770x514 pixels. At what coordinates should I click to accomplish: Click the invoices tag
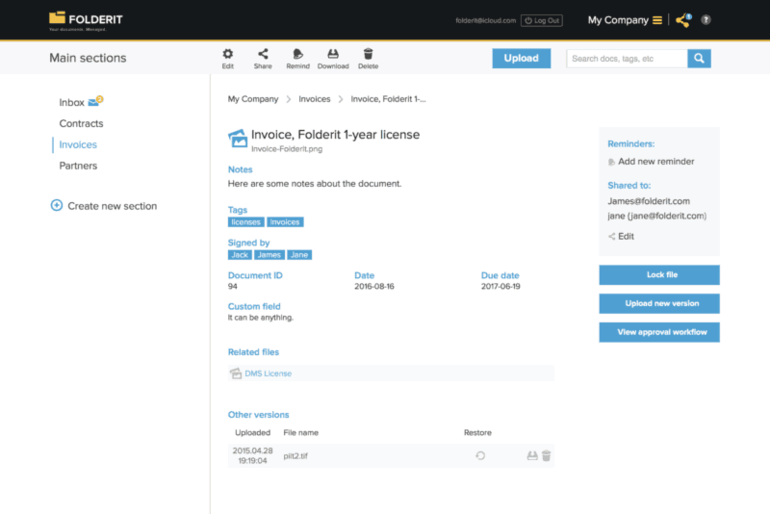[x=285, y=222]
